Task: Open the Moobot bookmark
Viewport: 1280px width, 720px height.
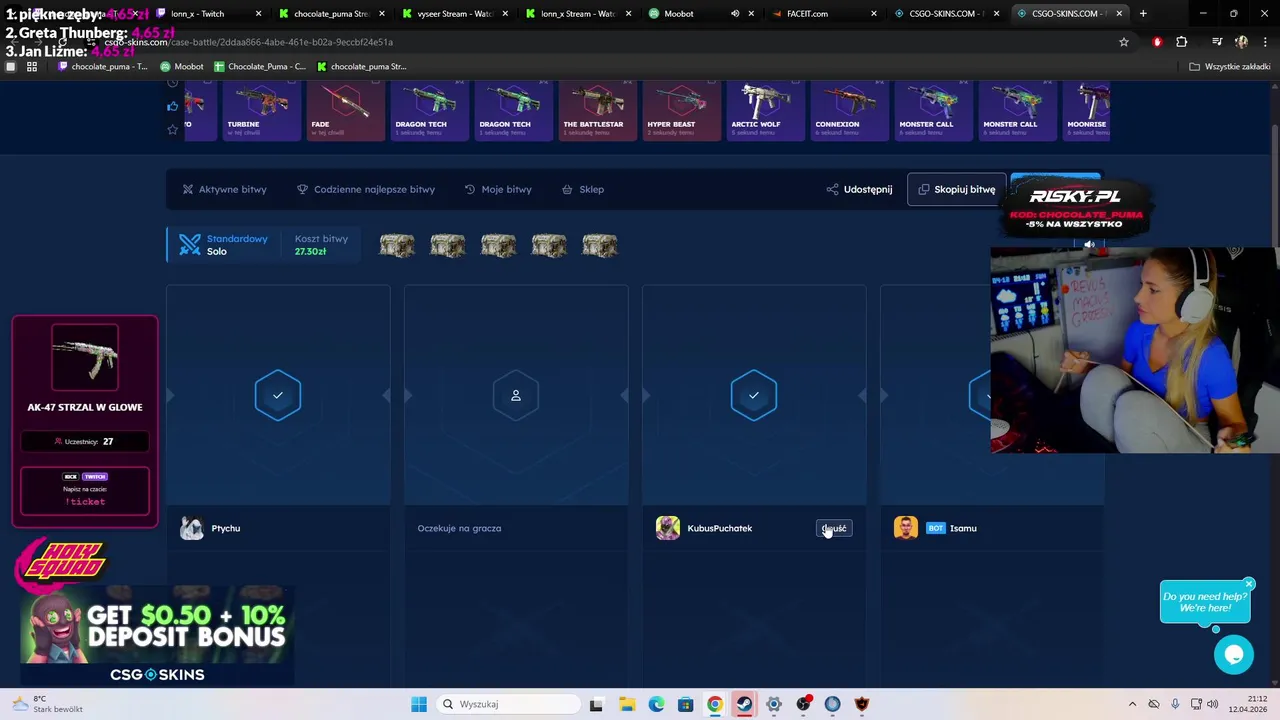Action: [182, 67]
